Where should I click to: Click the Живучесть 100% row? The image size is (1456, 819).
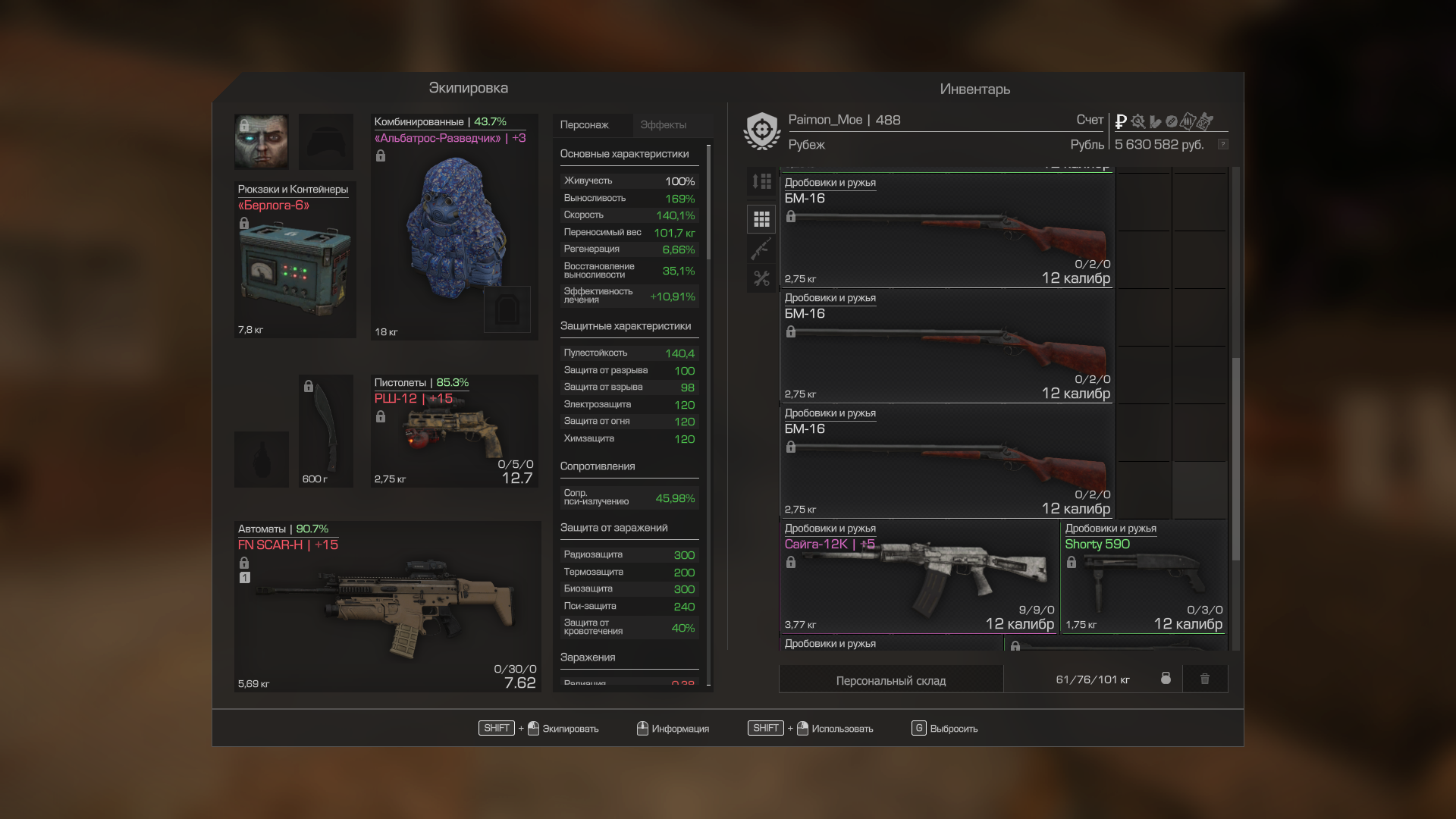pyautogui.click(x=629, y=181)
